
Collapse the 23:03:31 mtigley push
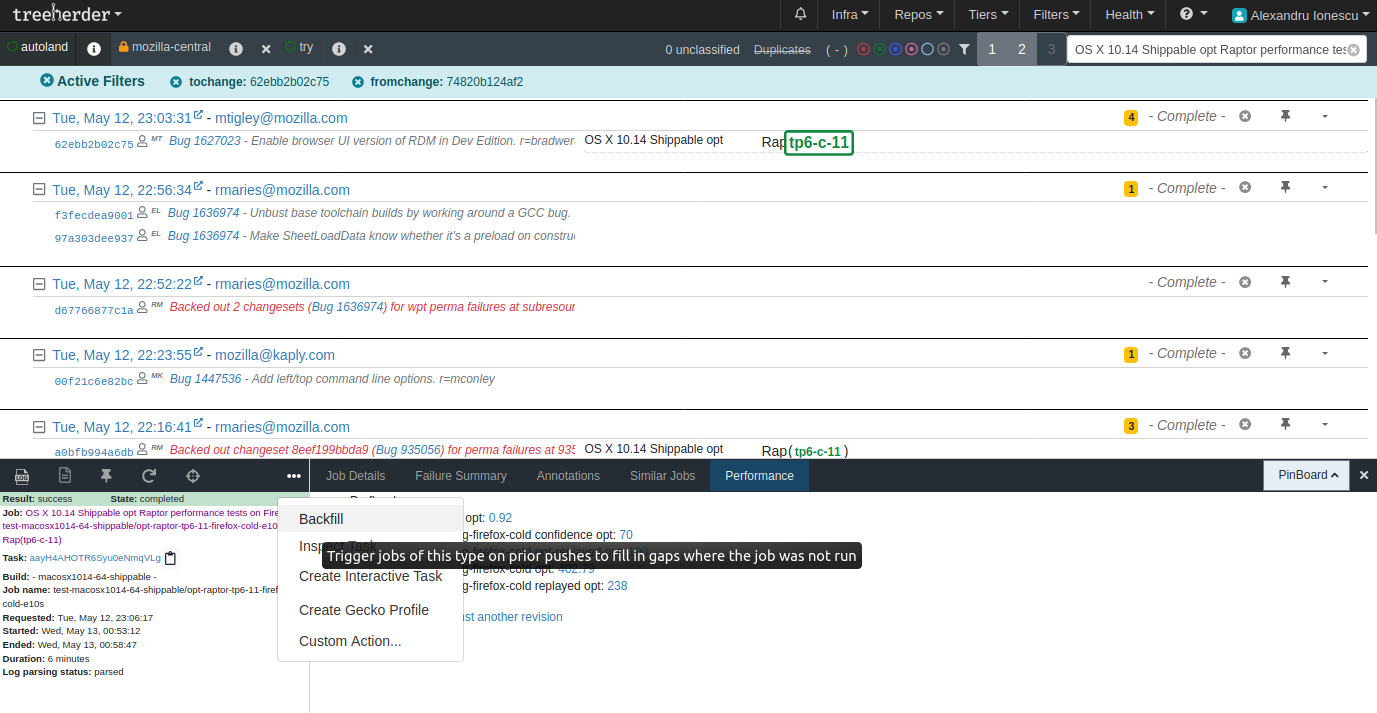tap(39, 118)
